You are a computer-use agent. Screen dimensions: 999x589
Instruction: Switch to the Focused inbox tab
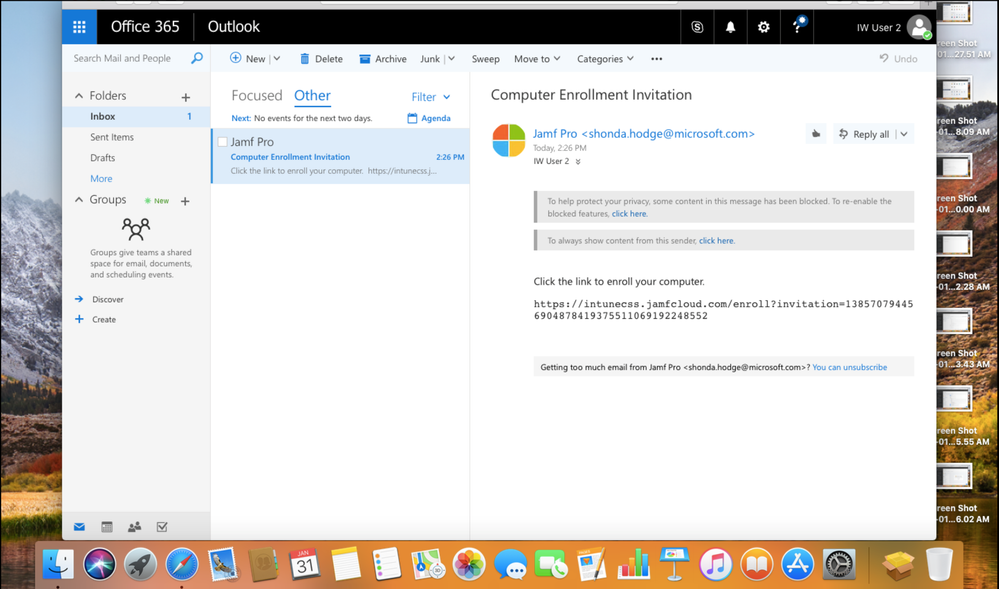tap(257, 96)
